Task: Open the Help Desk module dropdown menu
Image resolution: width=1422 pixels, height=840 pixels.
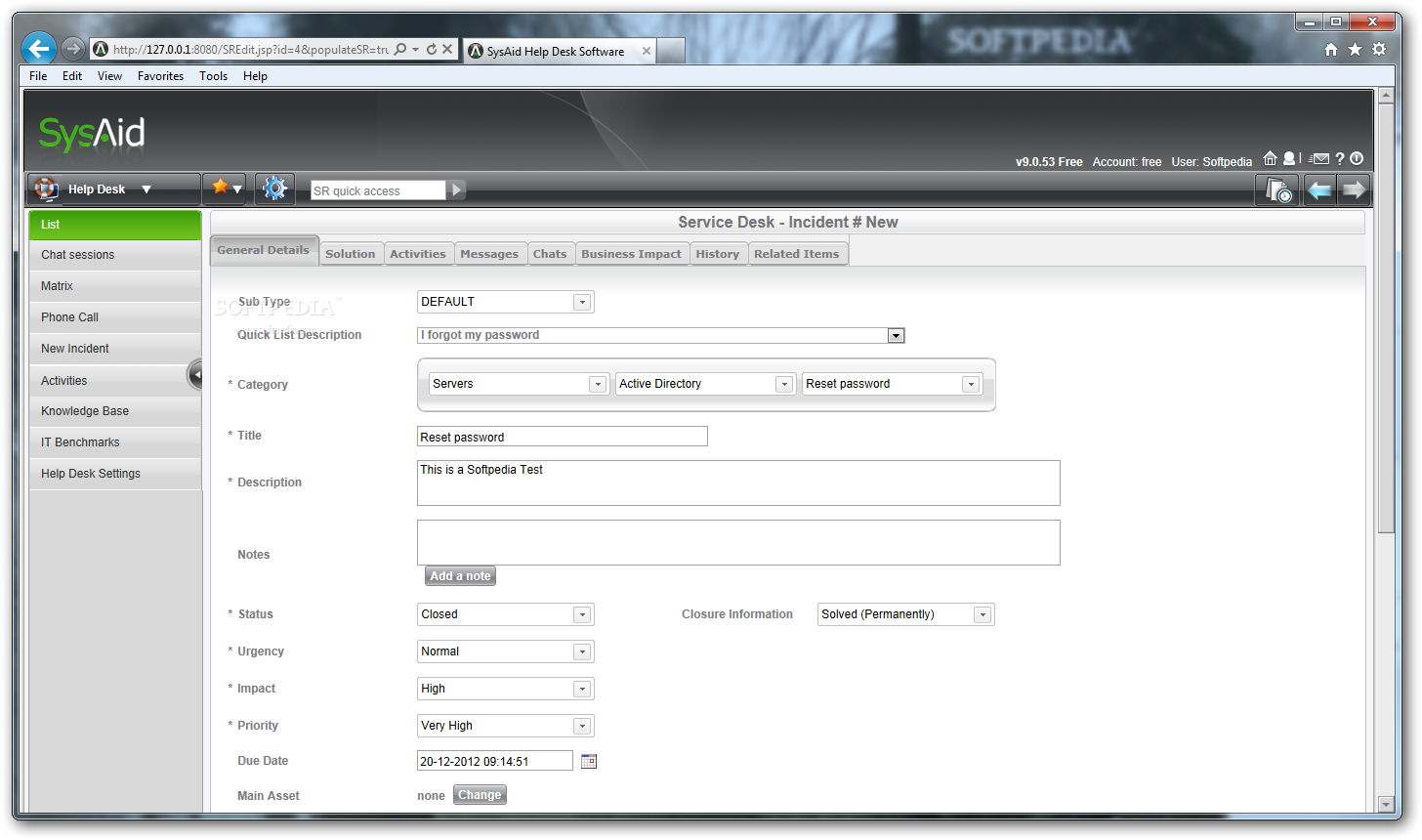Action: (x=146, y=189)
